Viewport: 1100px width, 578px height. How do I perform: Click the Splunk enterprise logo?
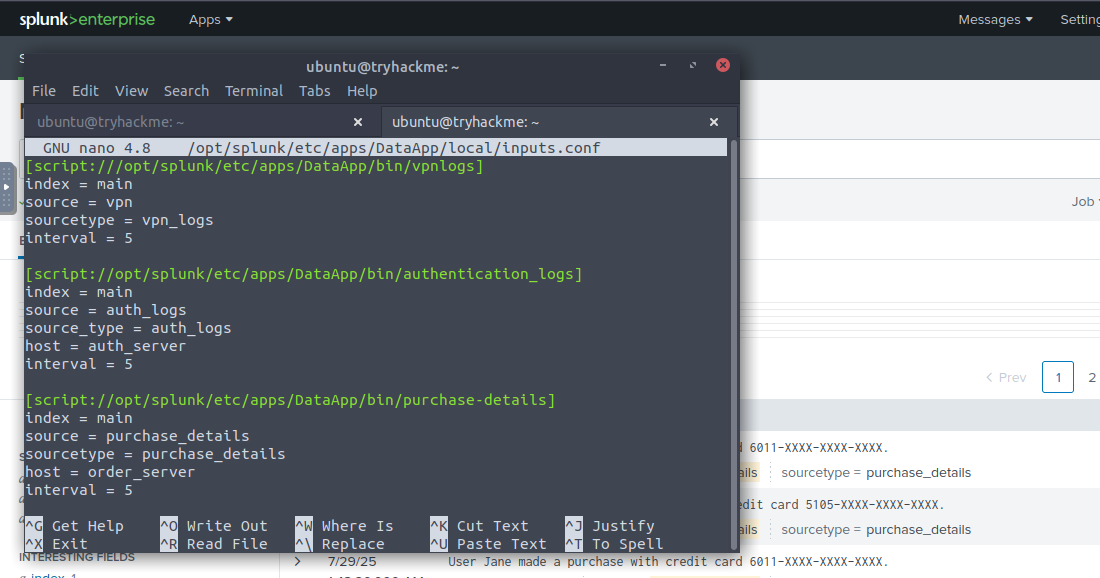tap(87, 18)
